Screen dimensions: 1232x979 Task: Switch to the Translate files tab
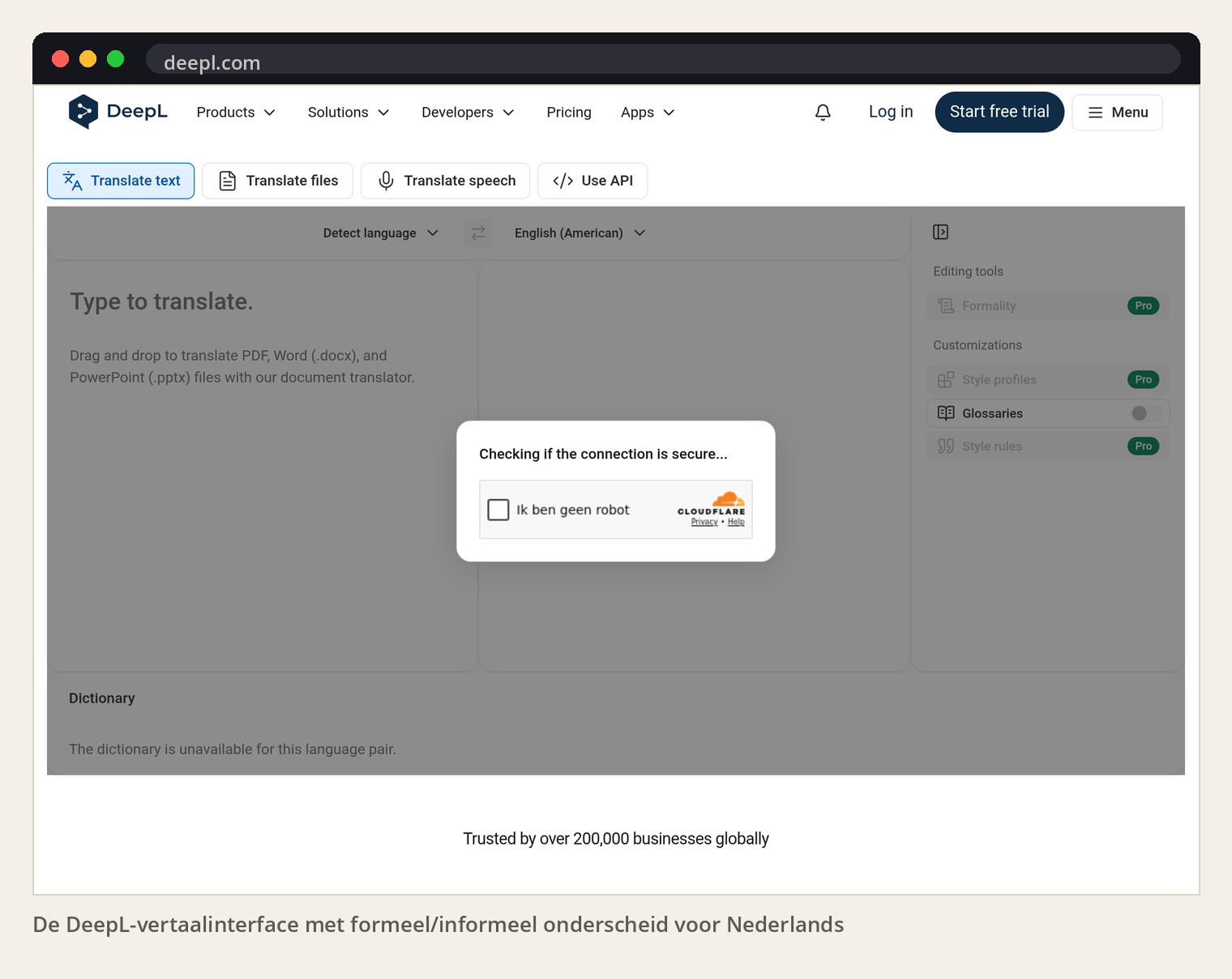pyautogui.click(x=278, y=181)
